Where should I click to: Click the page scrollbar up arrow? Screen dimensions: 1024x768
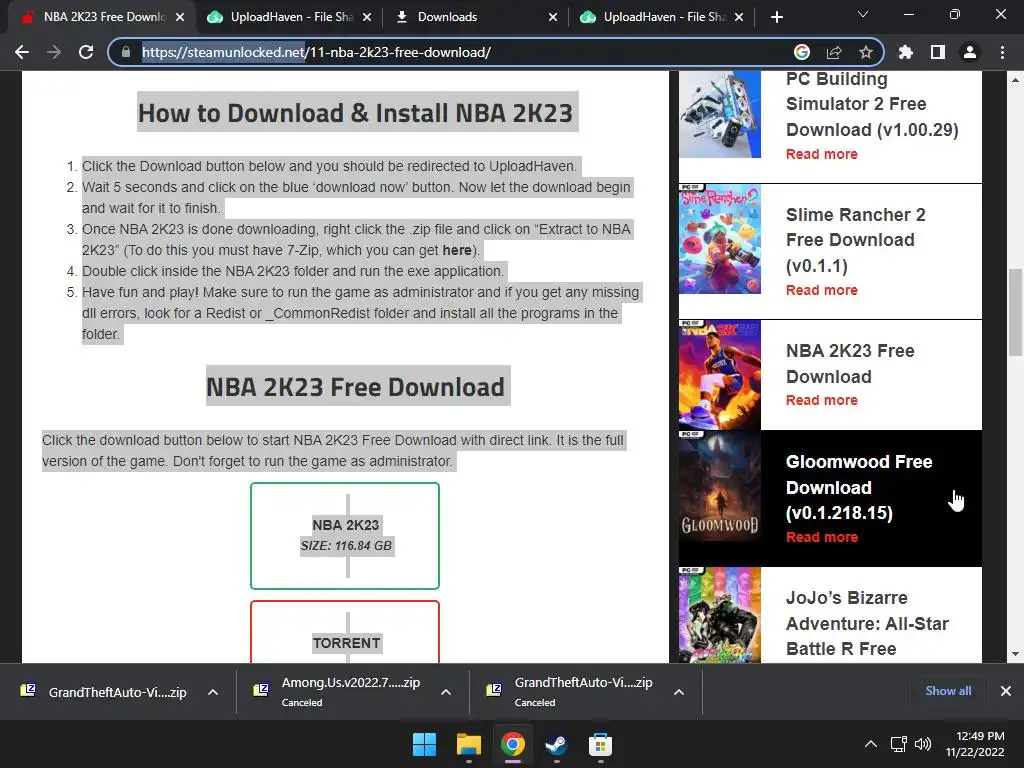(x=1015, y=80)
